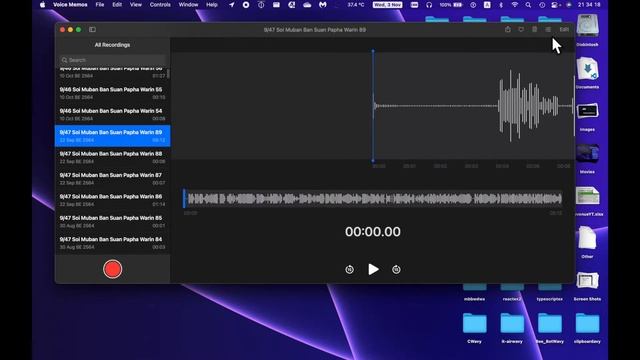Skip forward 15 seconds
Image resolution: width=640 pixels, height=360 pixels.
[x=396, y=269]
